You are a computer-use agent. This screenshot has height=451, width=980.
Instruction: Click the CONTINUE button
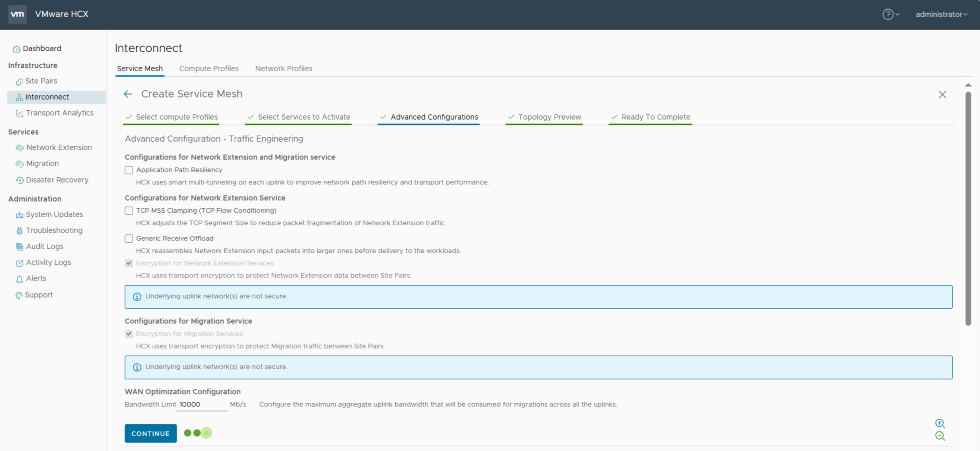[151, 434]
